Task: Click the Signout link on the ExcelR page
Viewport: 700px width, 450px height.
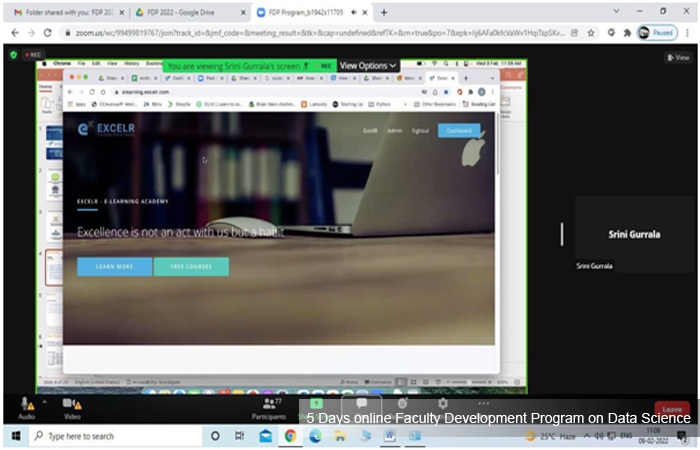Action: click(x=420, y=130)
